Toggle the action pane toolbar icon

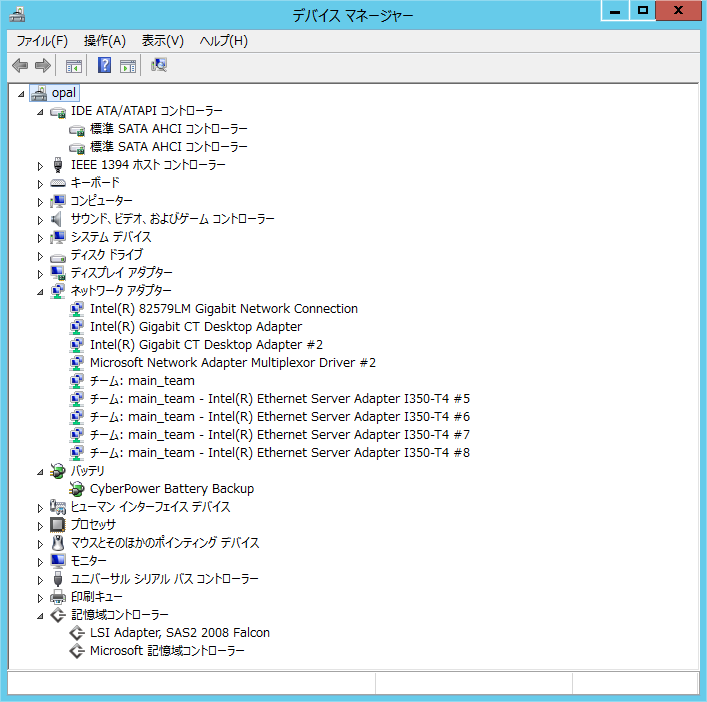[x=128, y=66]
